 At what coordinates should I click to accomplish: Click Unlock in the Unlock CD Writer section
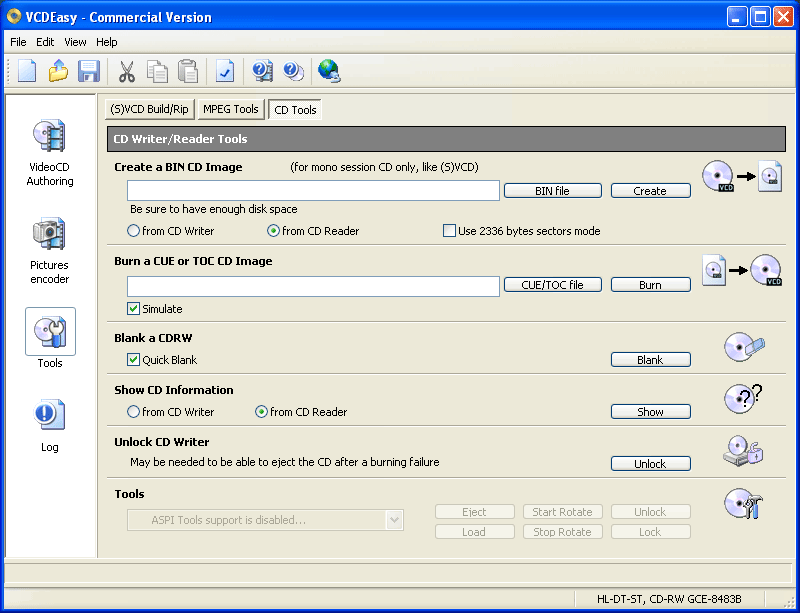point(651,464)
